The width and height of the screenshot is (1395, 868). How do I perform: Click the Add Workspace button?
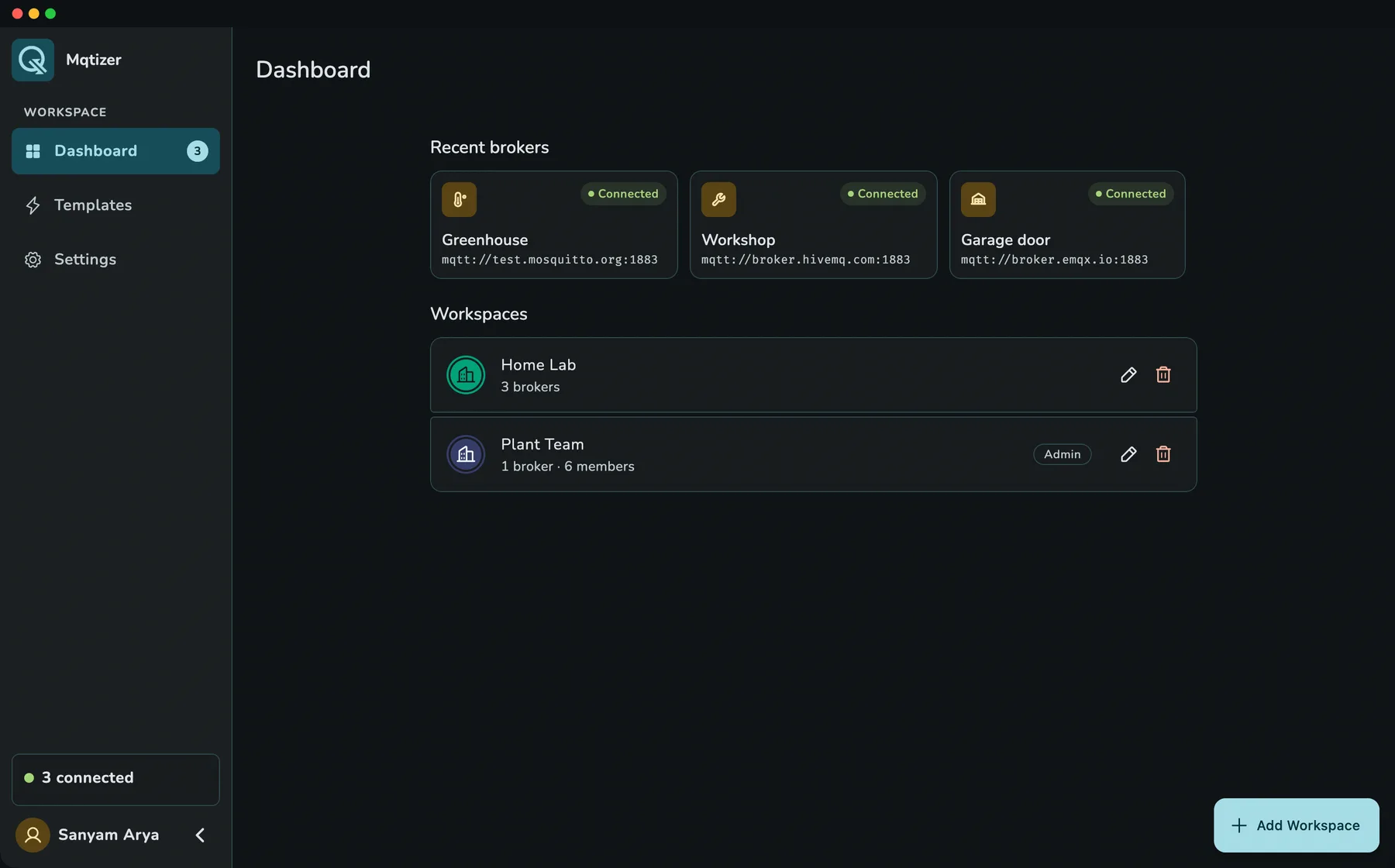click(1296, 825)
